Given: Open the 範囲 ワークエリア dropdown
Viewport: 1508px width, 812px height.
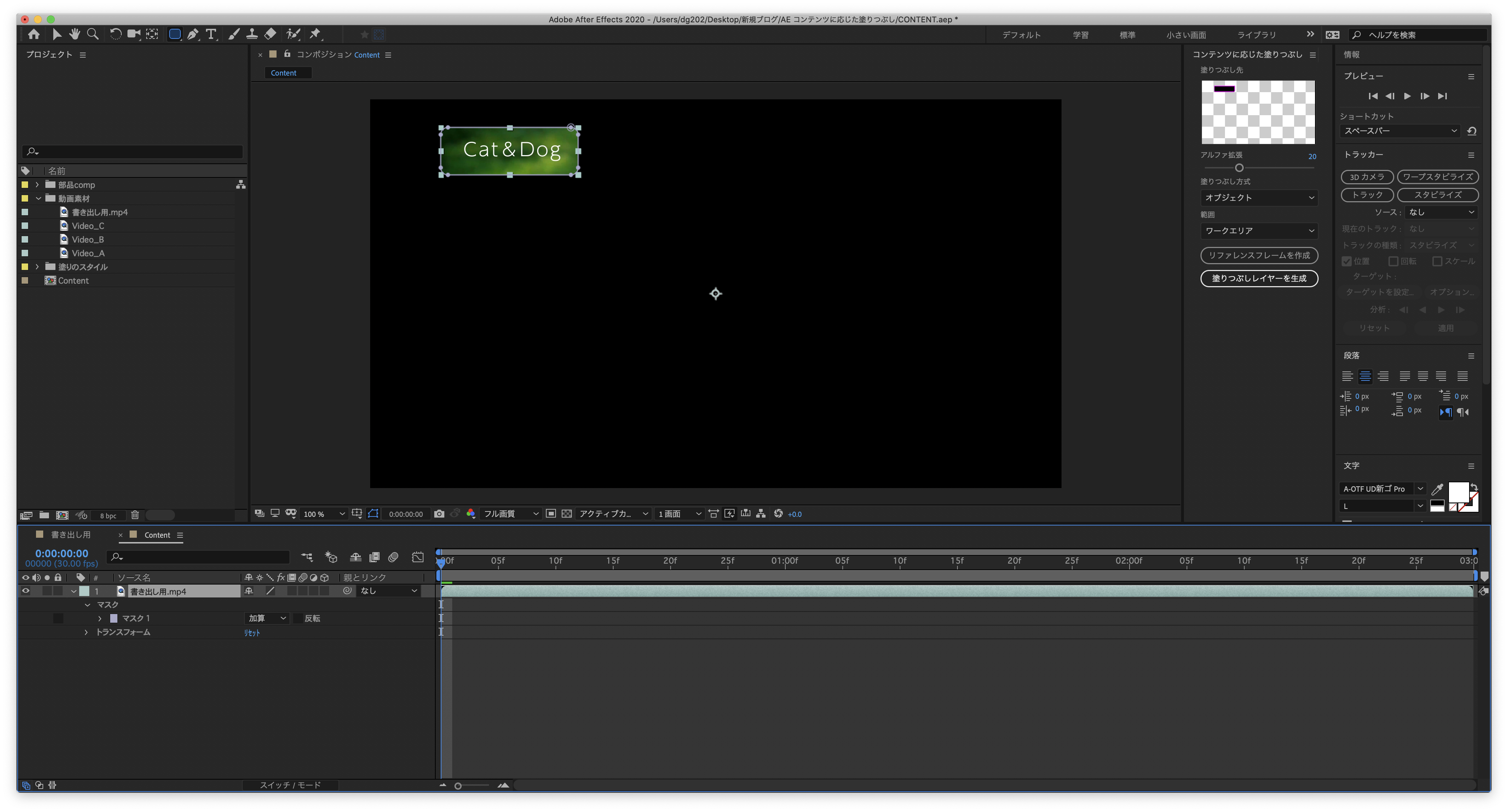Looking at the screenshot, I should click(1258, 230).
